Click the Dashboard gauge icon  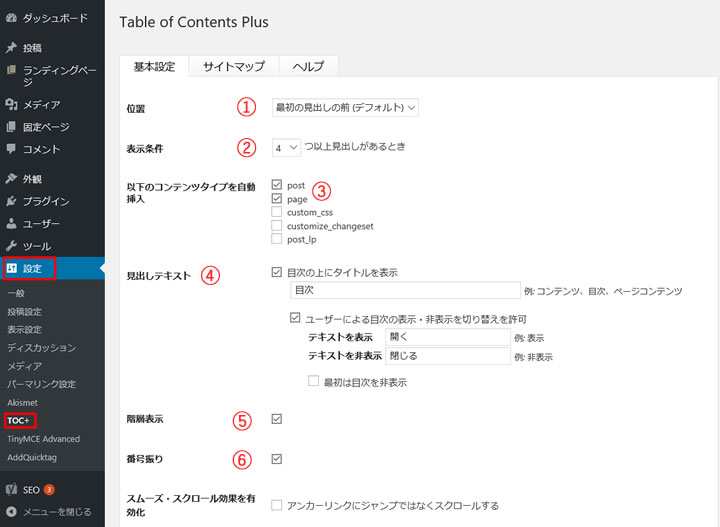(11, 18)
